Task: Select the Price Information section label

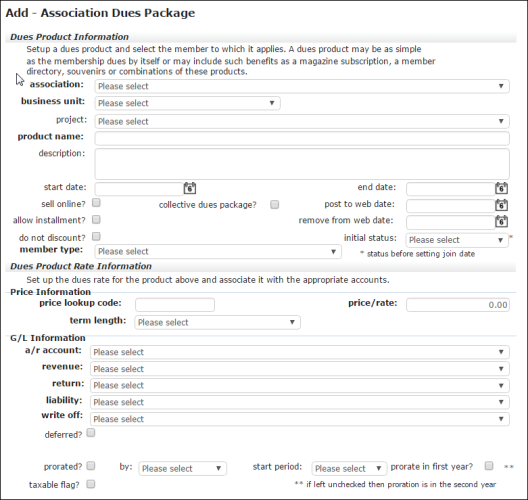Action: [51, 292]
